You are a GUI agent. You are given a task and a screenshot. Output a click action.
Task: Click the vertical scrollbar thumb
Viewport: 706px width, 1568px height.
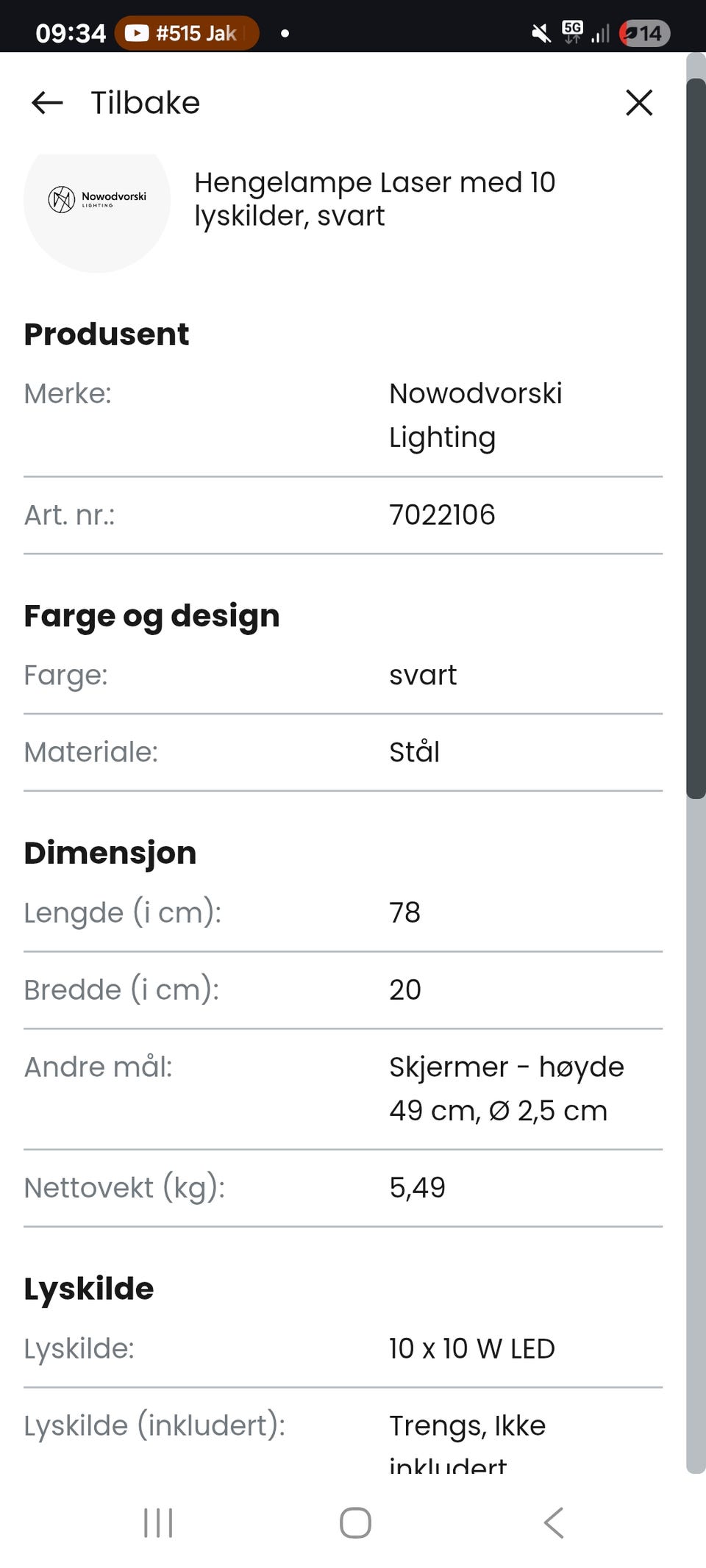point(695,434)
